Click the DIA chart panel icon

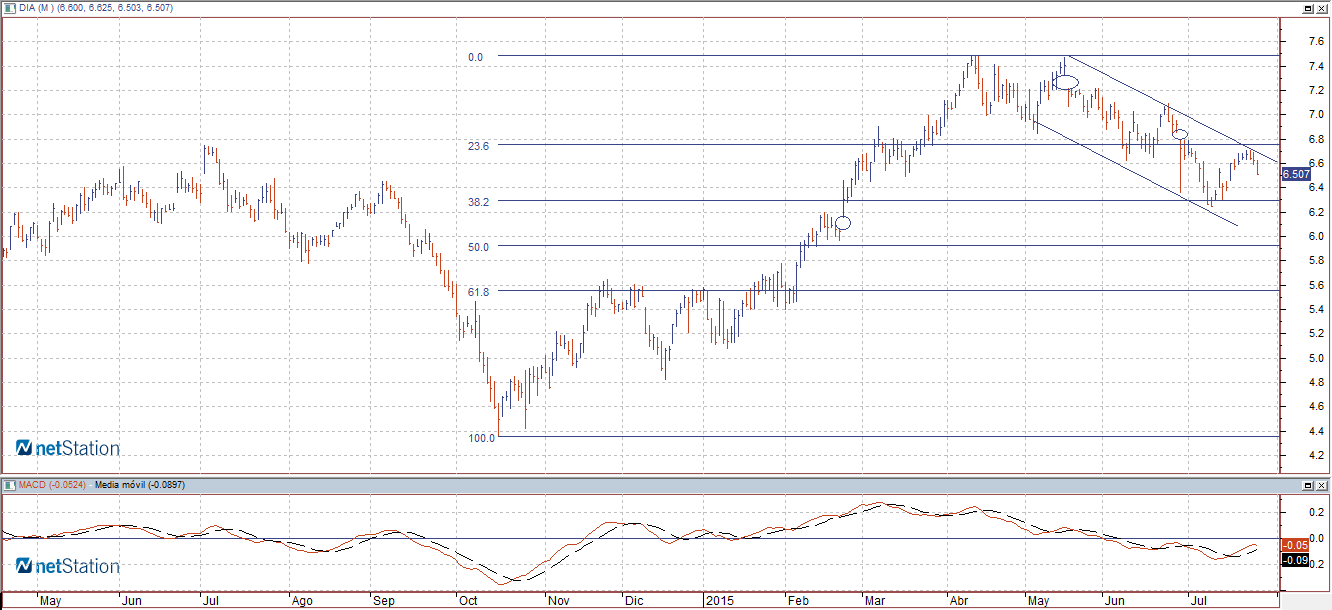[x=9, y=8]
